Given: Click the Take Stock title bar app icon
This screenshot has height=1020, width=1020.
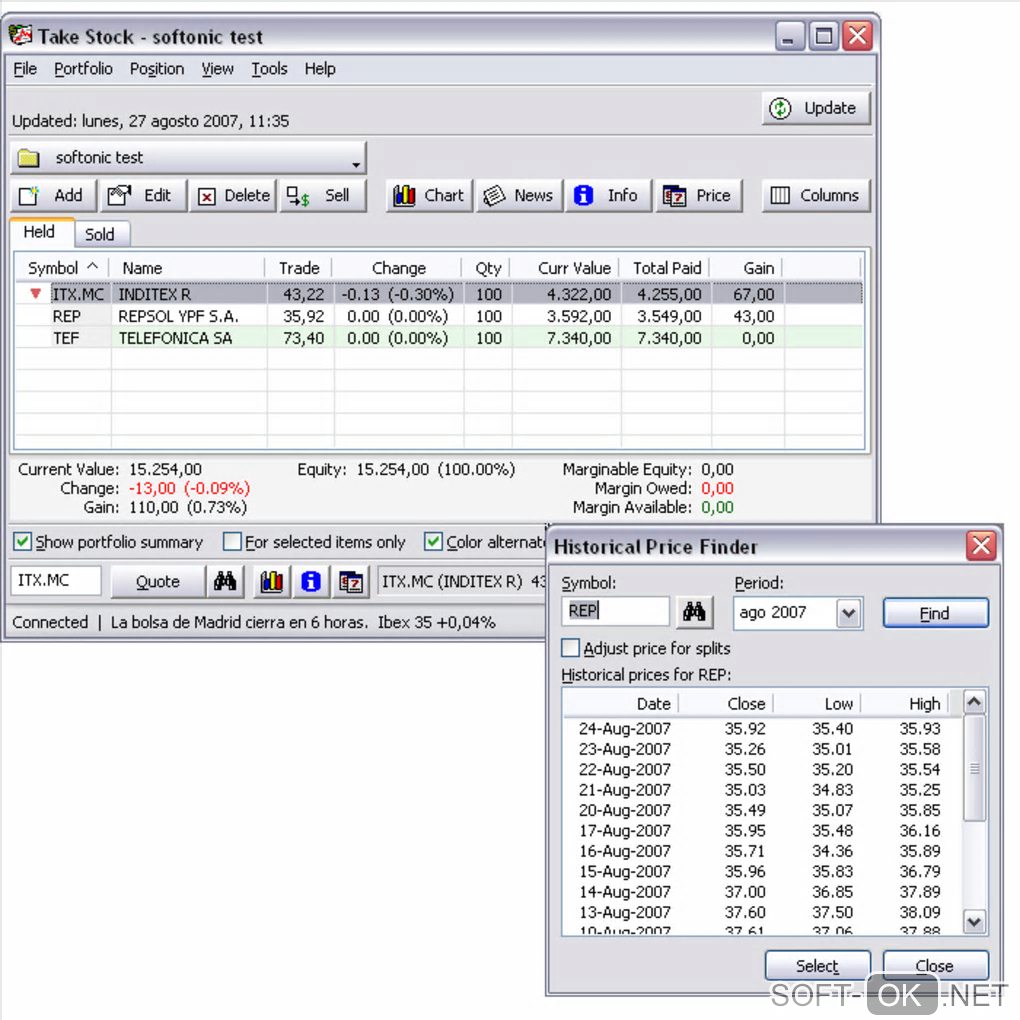Looking at the screenshot, I should point(20,35).
